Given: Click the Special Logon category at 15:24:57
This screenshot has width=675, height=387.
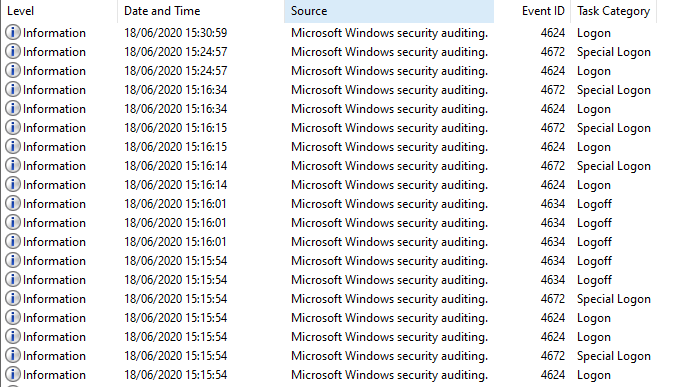Looking at the screenshot, I should coord(613,53).
